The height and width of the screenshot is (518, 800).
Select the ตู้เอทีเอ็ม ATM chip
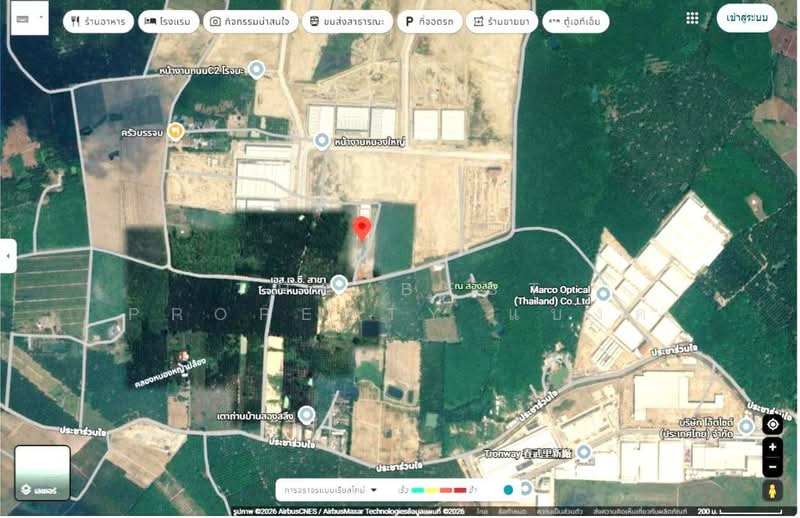point(576,21)
